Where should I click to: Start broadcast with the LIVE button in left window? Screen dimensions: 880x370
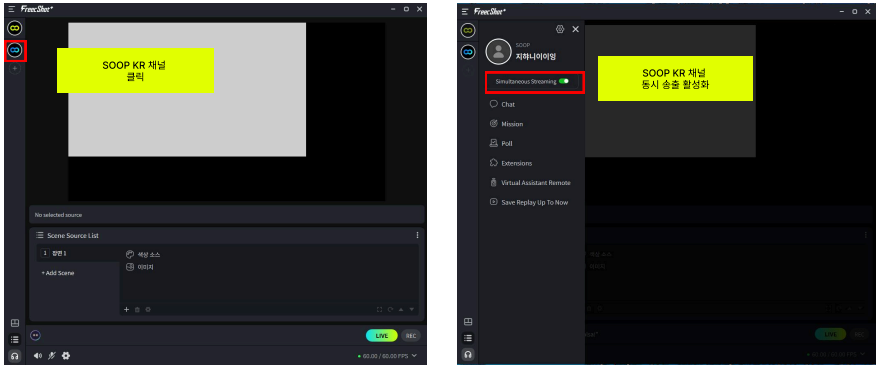382,335
